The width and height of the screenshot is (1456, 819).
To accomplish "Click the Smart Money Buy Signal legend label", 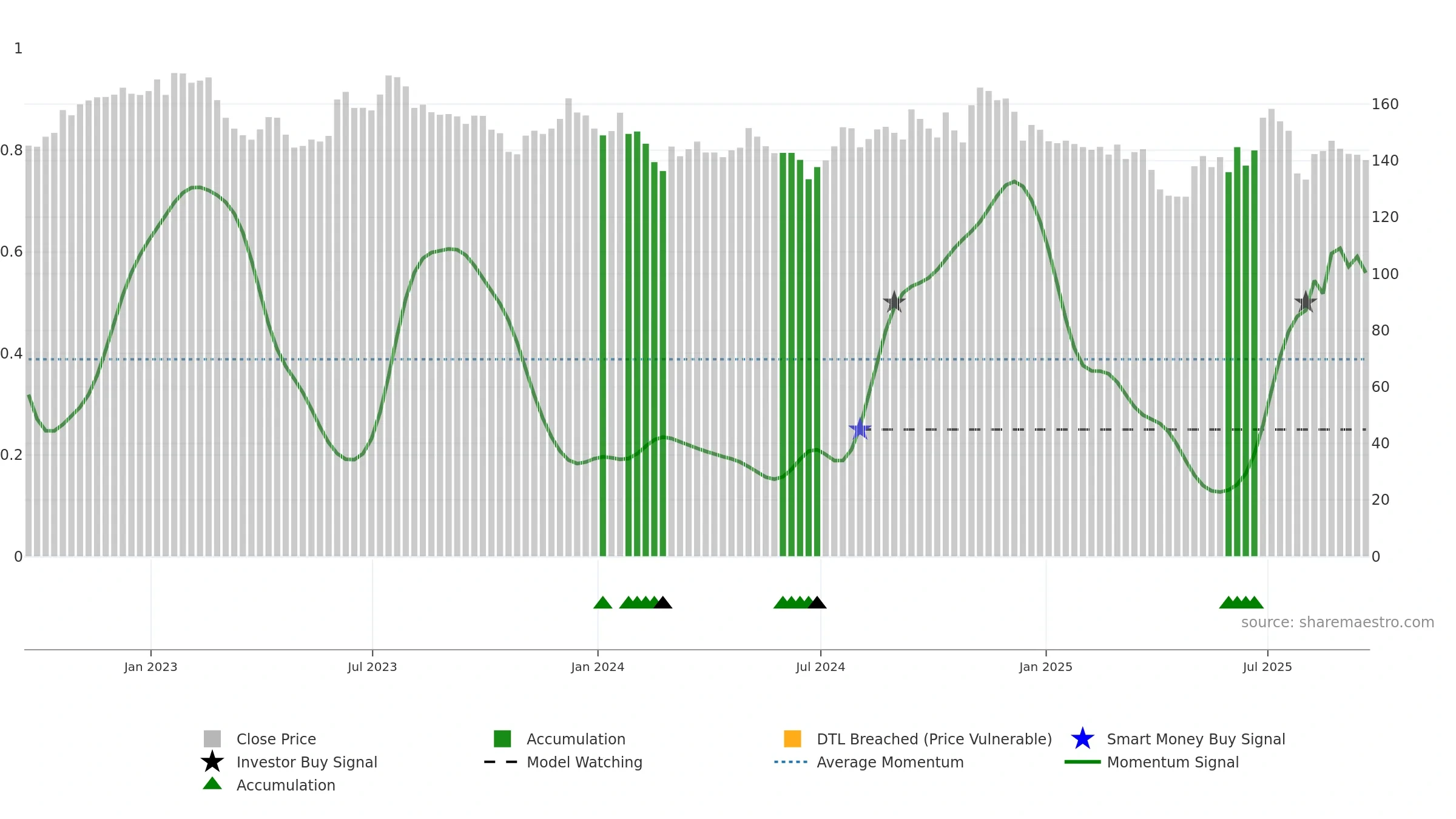I will click(1196, 739).
